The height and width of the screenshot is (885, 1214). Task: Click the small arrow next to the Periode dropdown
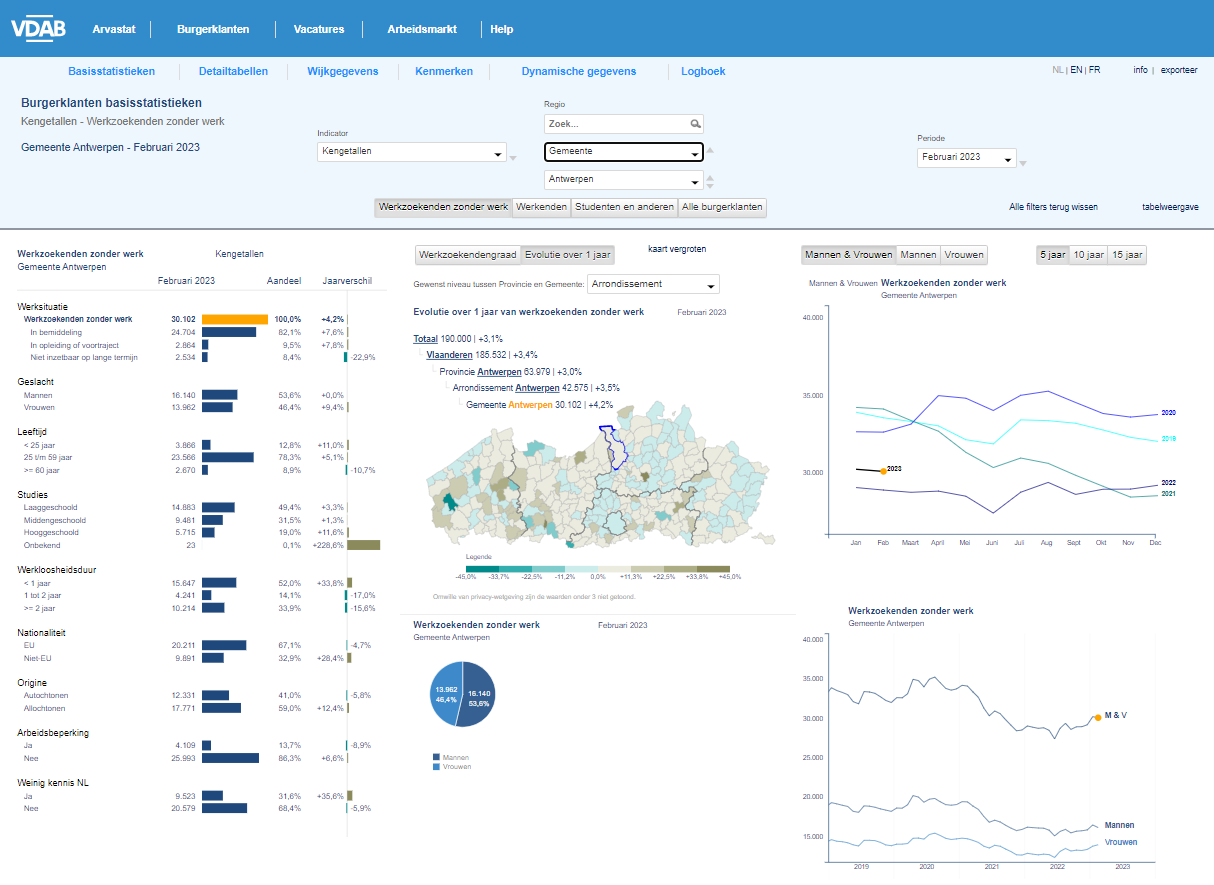(x=1023, y=162)
